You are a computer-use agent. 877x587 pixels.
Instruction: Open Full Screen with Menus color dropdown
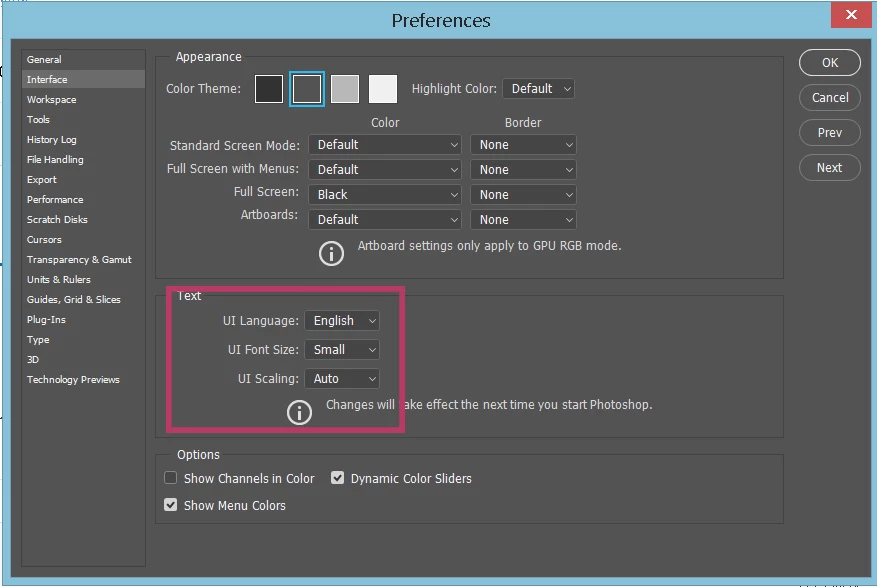(385, 170)
